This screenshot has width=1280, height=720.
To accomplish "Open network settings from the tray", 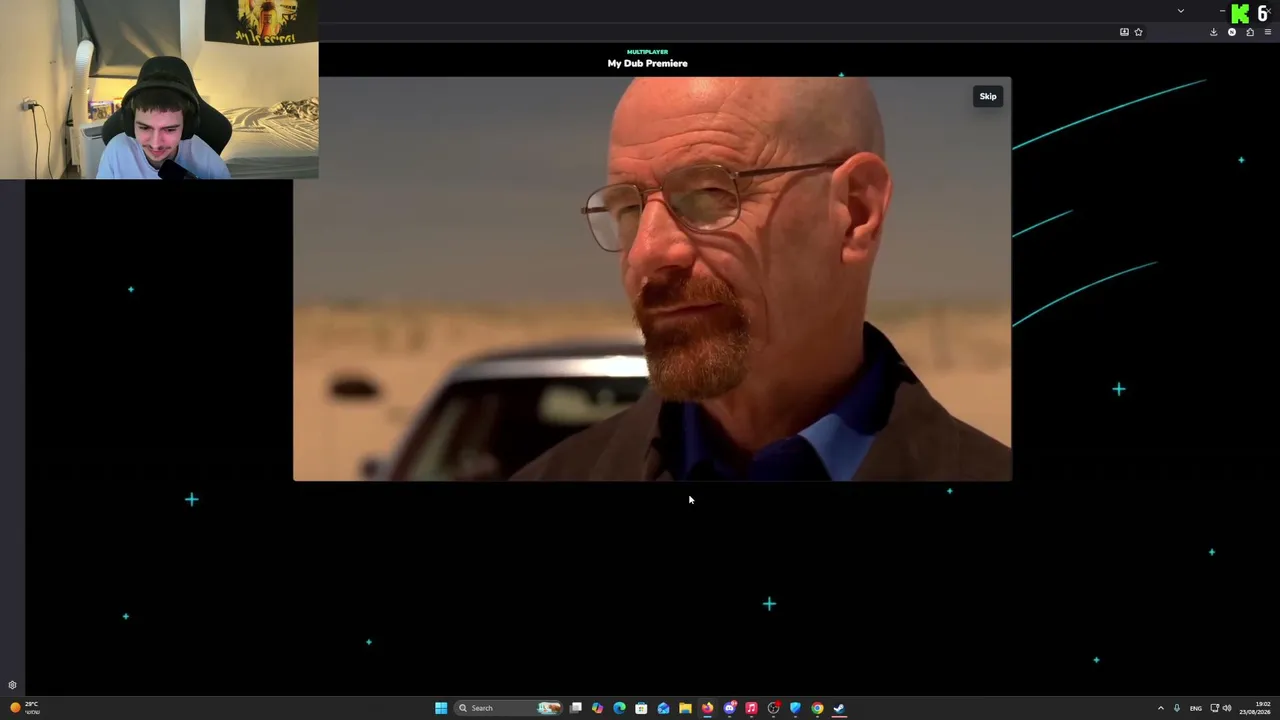I will pos(1215,708).
